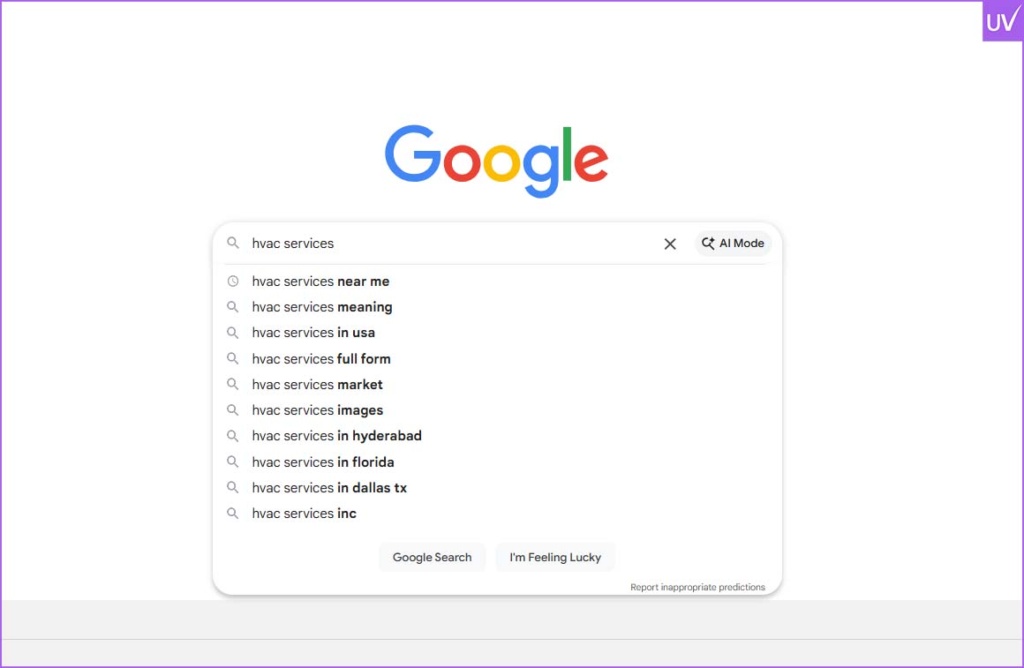This screenshot has width=1024, height=668.
Task: Select suggestion 'hvac services near me'
Action: point(320,281)
